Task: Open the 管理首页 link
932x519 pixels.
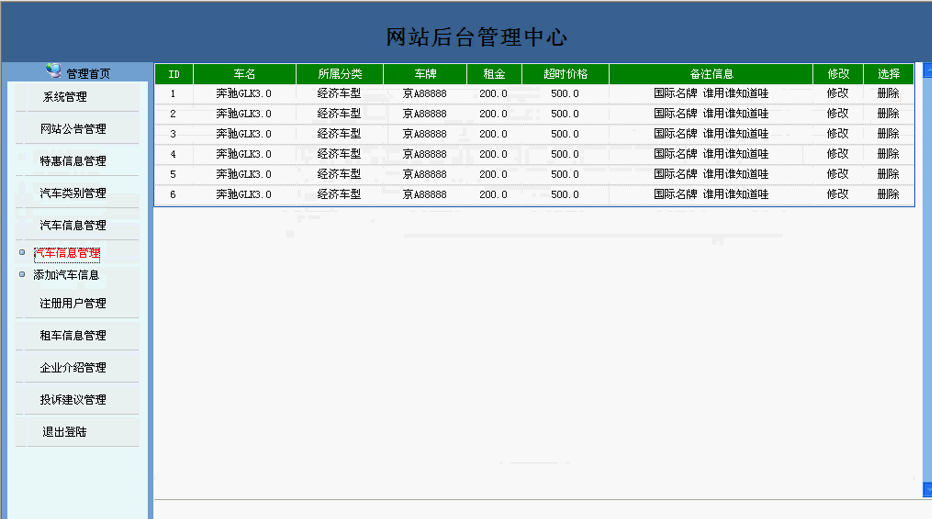Action: pyautogui.click(x=88, y=74)
